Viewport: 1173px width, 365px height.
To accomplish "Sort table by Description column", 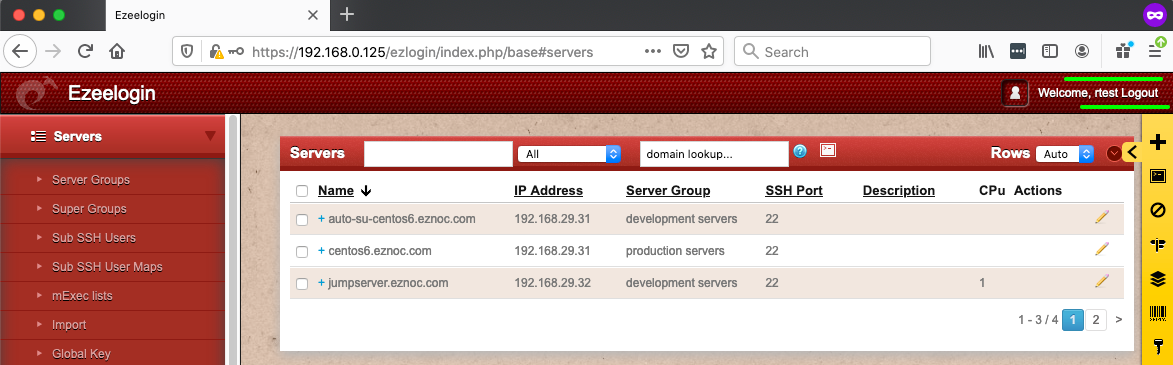I will [898, 191].
